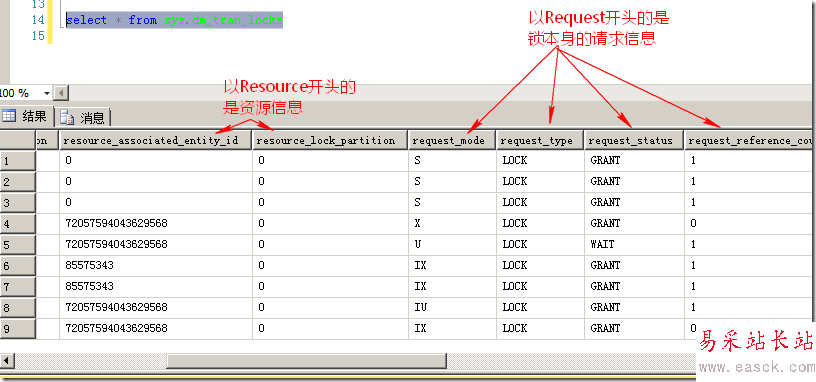This screenshot has height=382, width=816.
Task: Click the WAIT status cell in row 5
Action: point(634,244)
